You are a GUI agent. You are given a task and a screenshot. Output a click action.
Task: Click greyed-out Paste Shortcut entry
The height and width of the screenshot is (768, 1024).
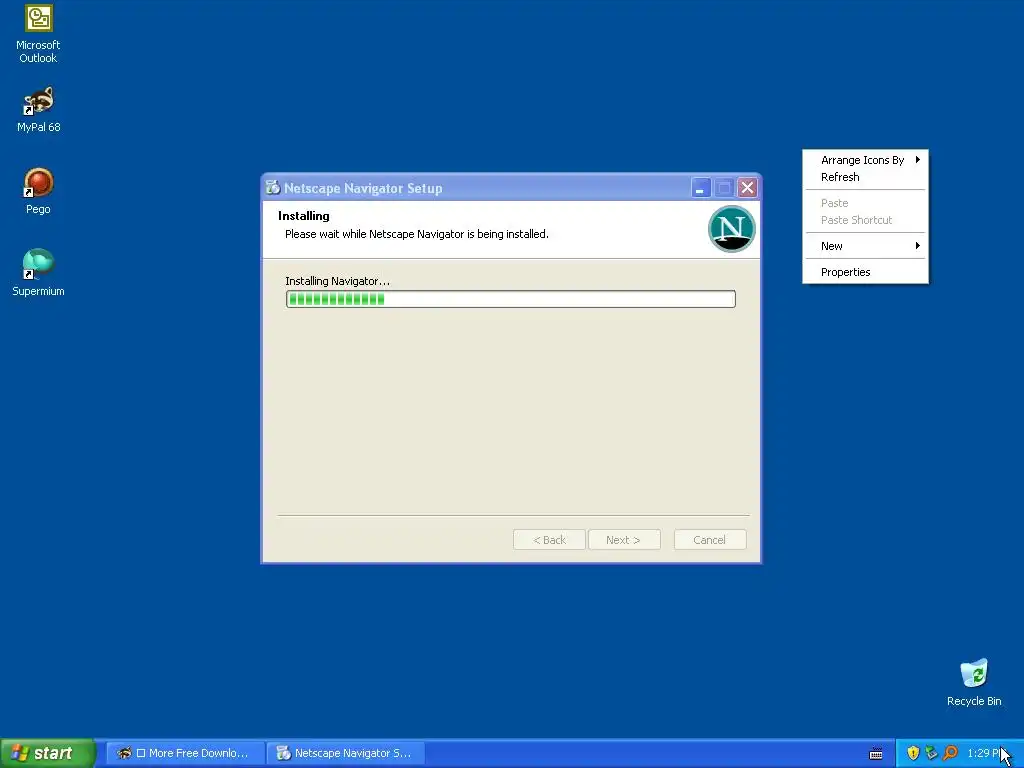(865, 220)
